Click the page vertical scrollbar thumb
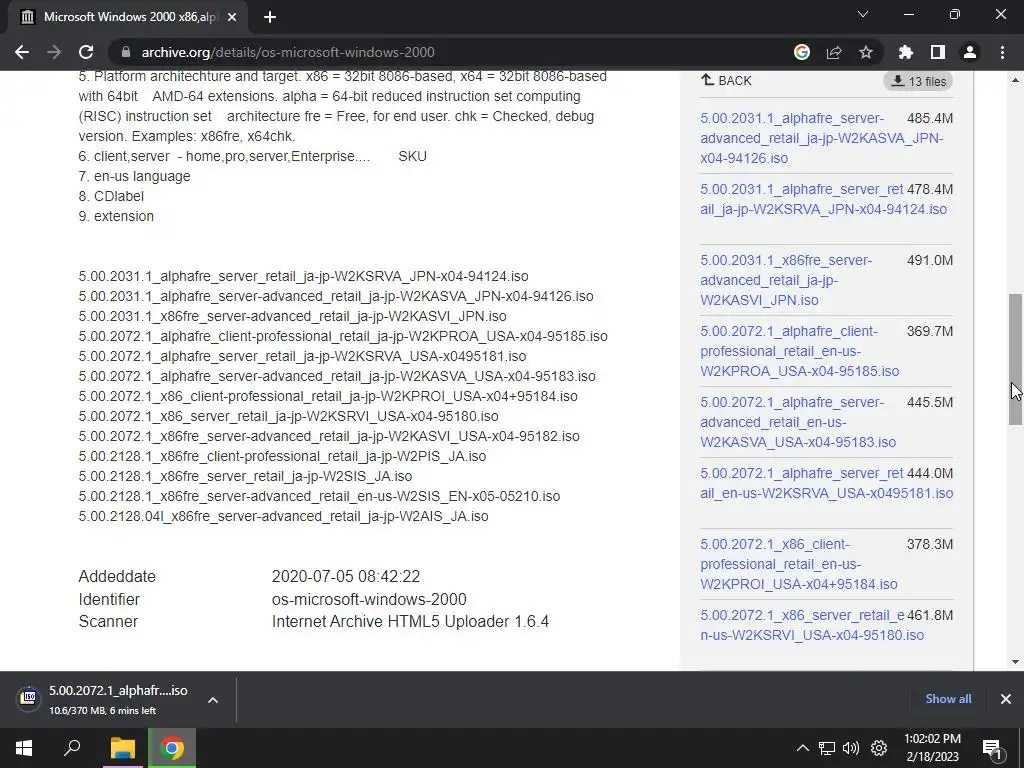The width and height of the screenshot is (1024, 768). pyautogui.click(x=1016, y=359)
